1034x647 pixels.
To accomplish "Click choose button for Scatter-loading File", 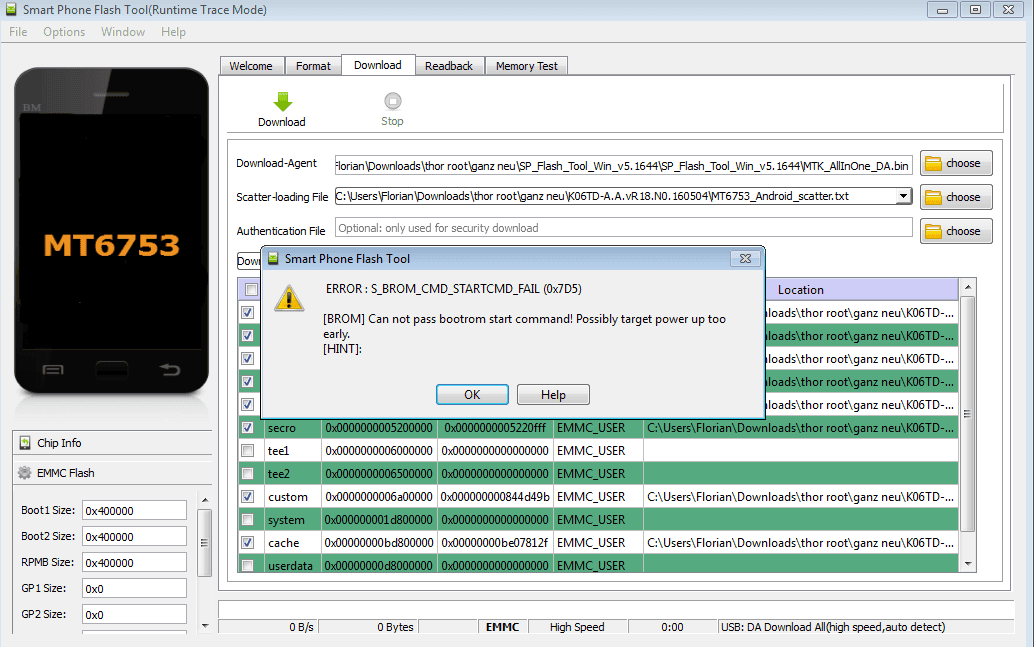I will point(956,197).
